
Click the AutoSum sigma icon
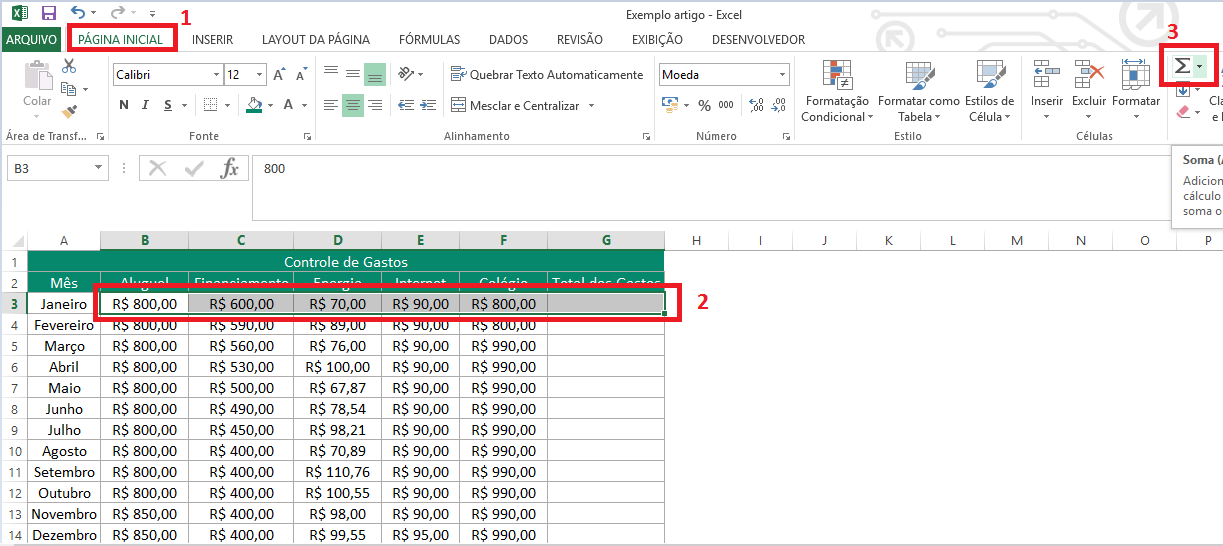(x=1182, y=66)
